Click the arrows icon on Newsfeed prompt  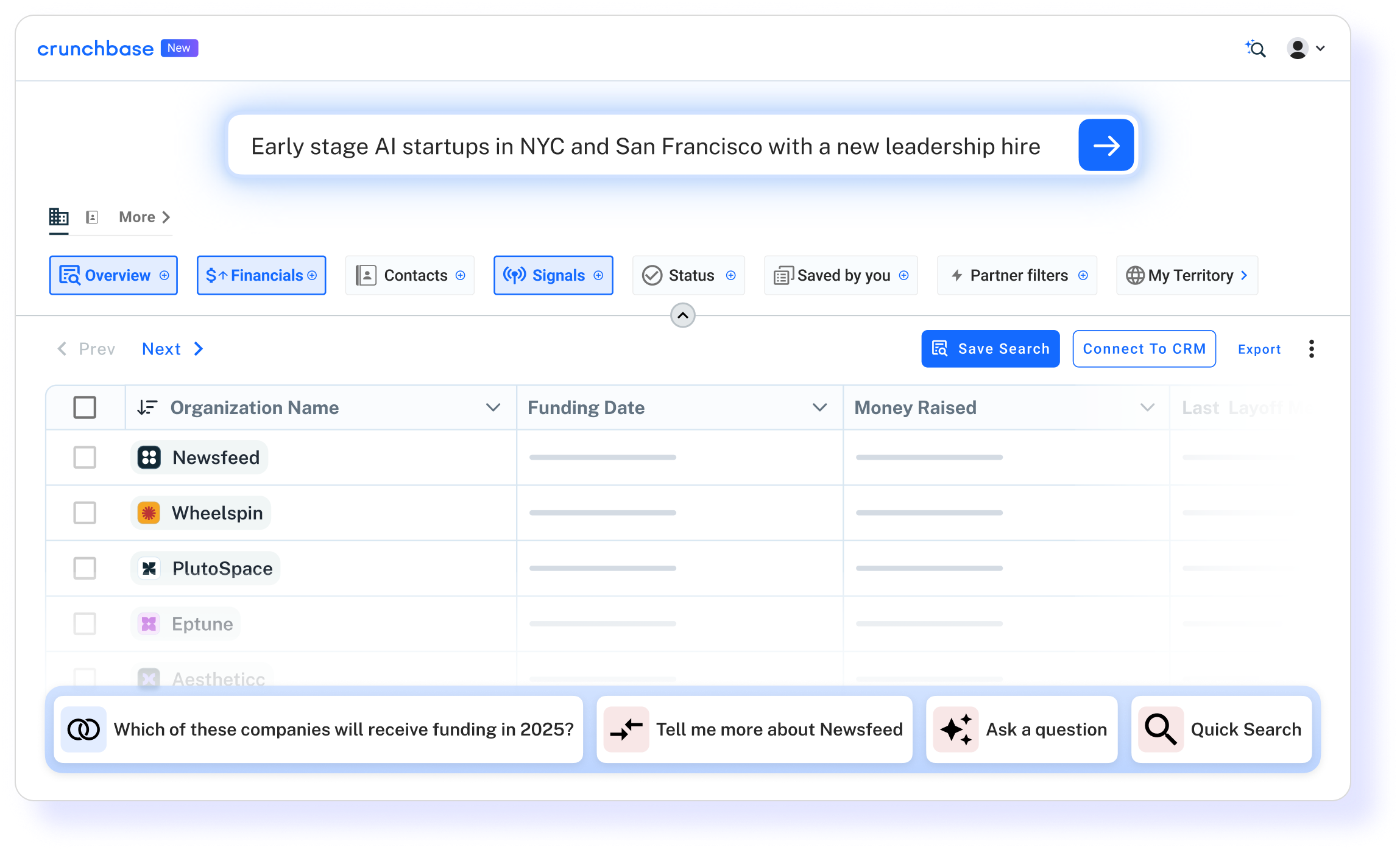coord(626,729)
